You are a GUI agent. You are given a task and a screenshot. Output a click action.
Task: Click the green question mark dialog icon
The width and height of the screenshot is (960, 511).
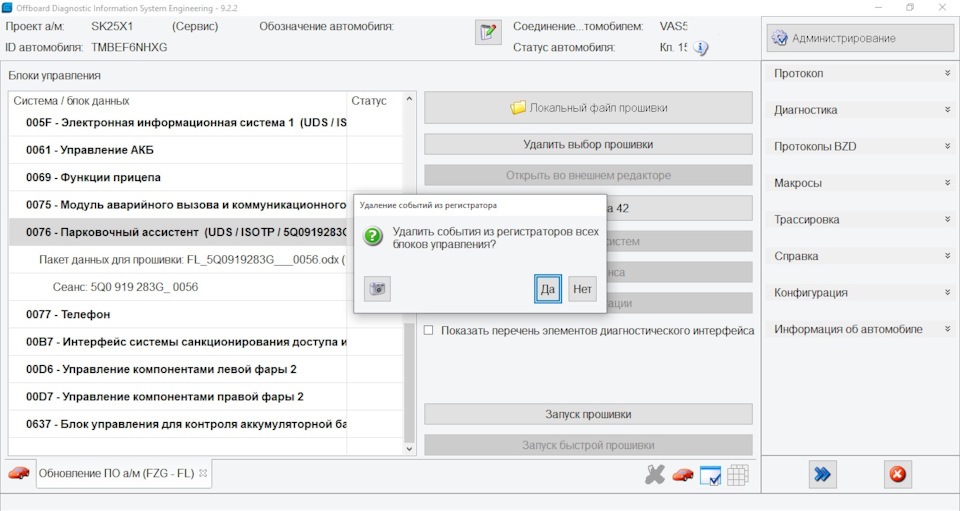click(373, 236)
